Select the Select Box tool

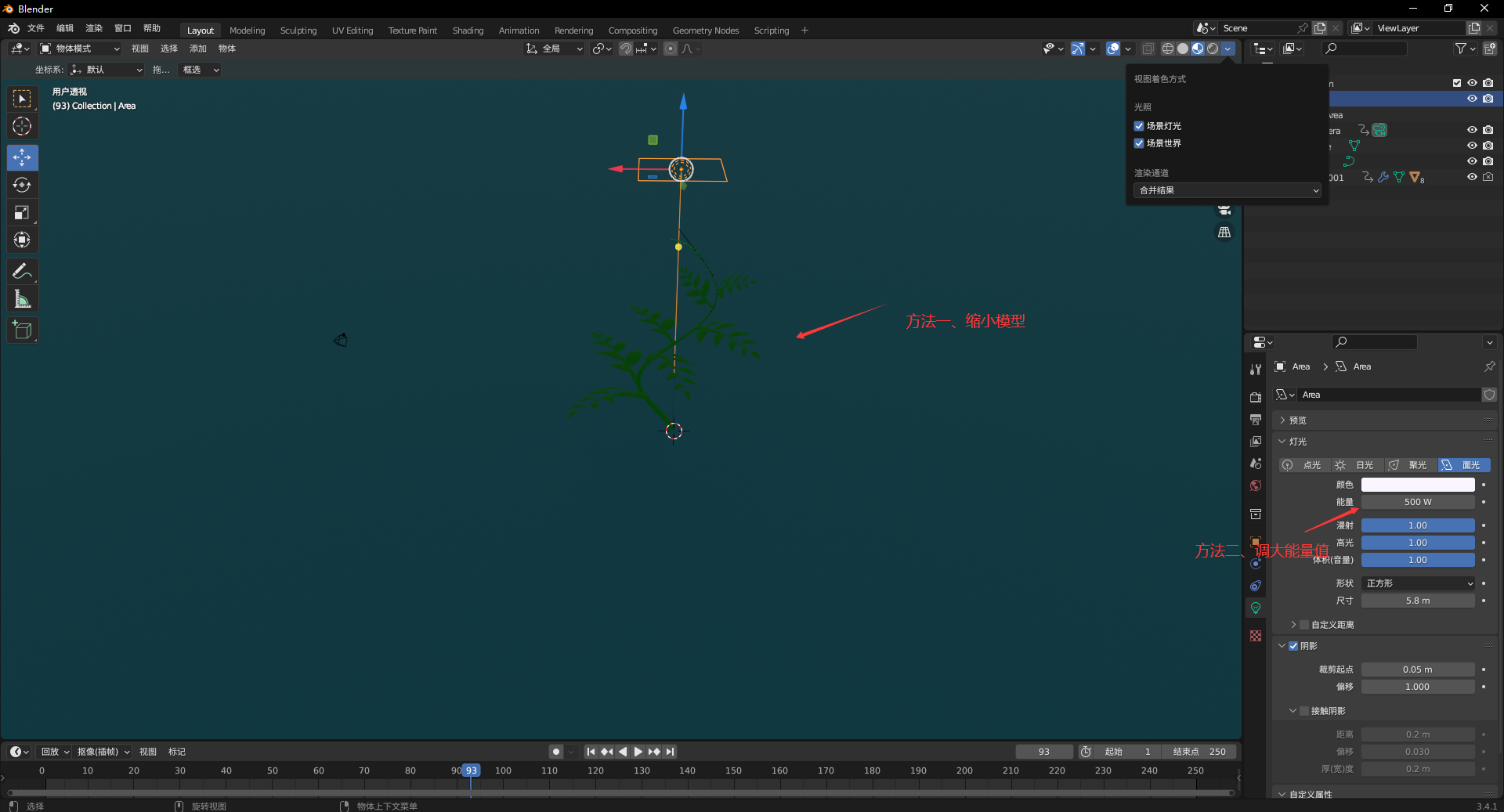[22, 99]
